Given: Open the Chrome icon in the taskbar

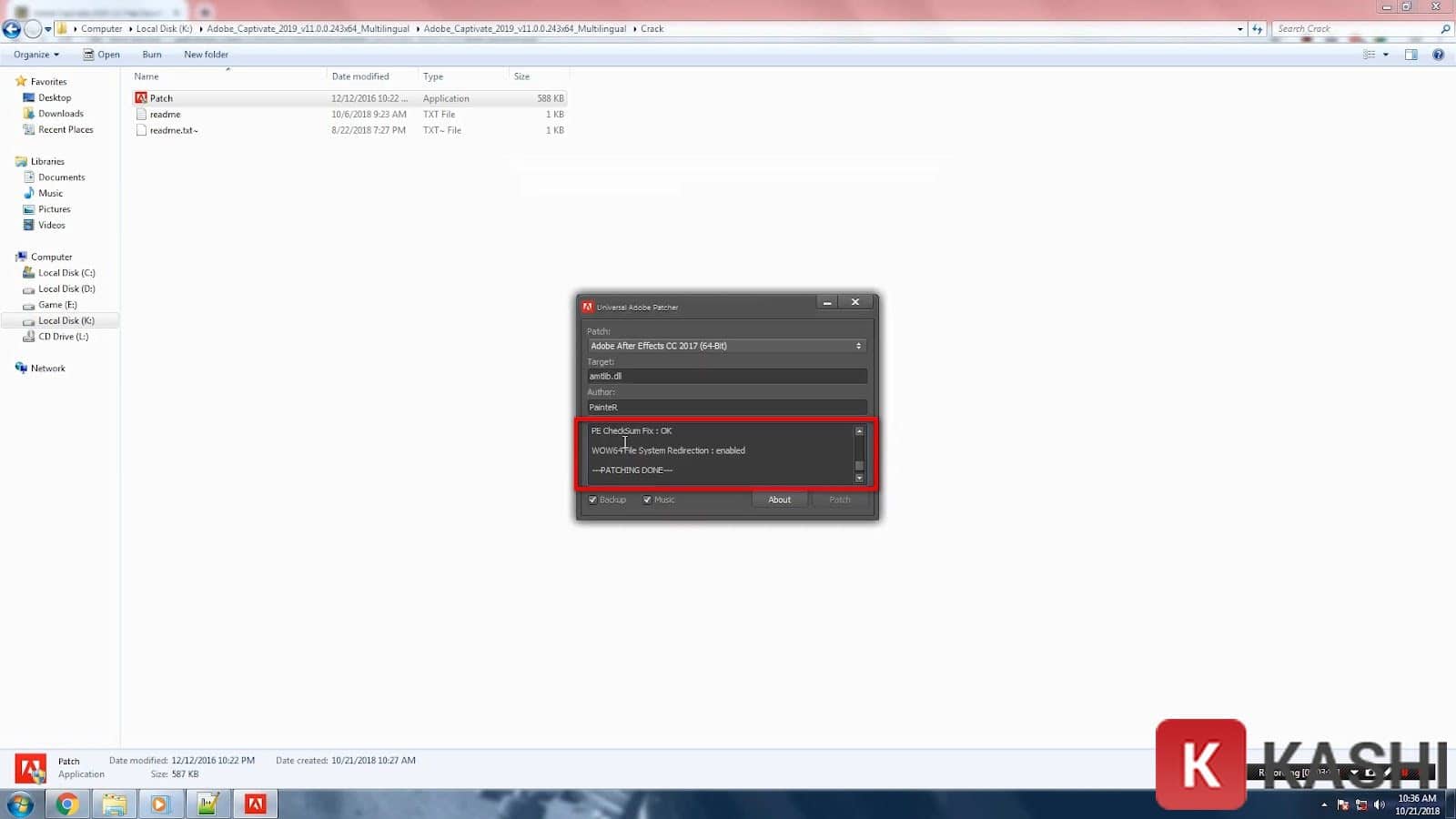Looking at the screenshot, I should (66, 804).
